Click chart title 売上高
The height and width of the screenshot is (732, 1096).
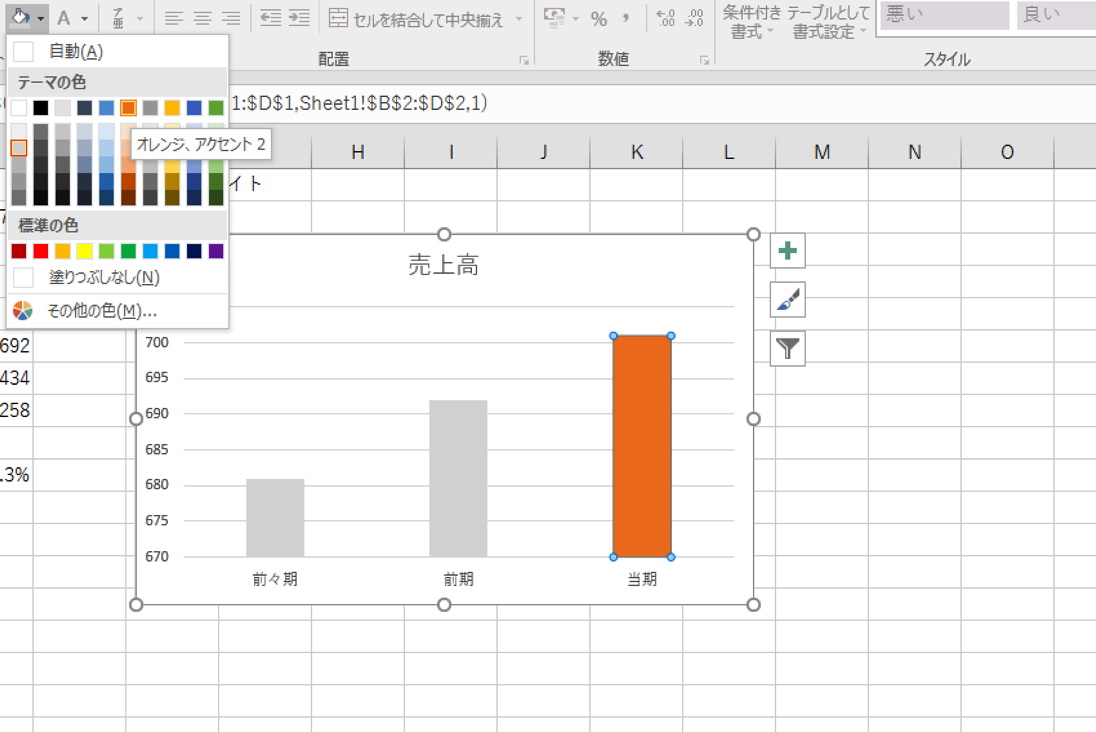click(x=443, y=266)
